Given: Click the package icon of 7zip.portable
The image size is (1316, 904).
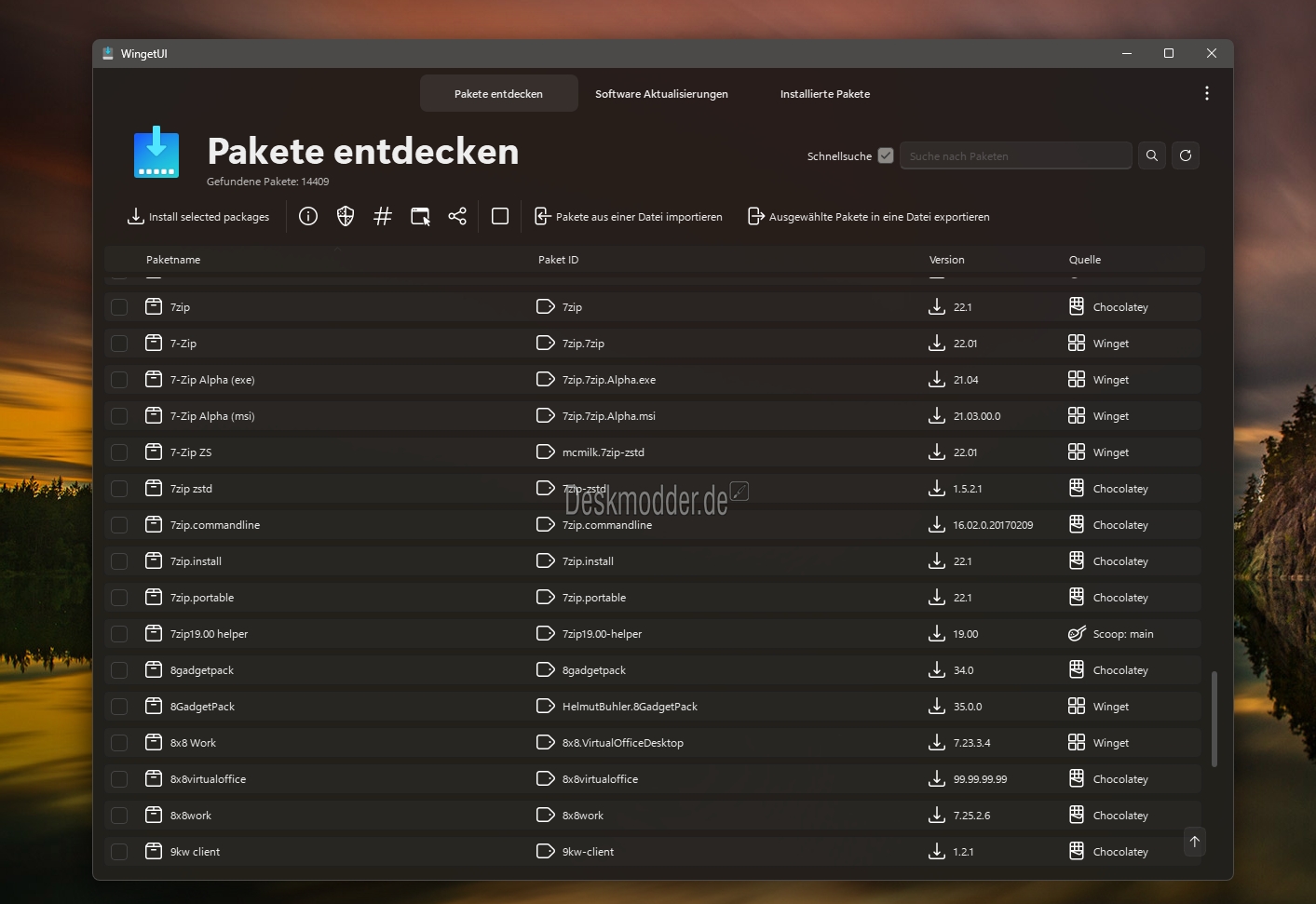Looking at the screenshot, I should coord(154,597).
